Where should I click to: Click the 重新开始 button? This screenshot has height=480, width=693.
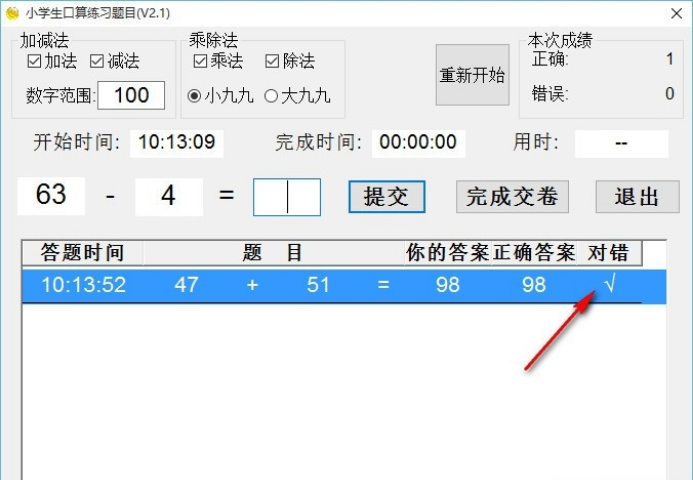pos(472,75)
